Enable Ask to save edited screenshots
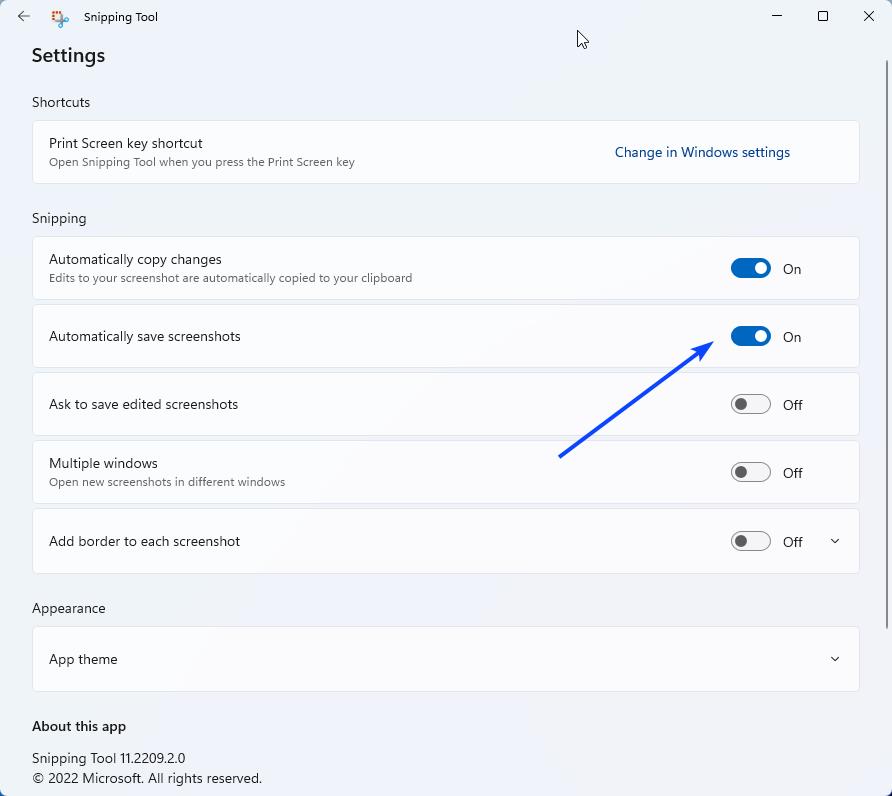Screen dimensions: 892x796 pos(750,405)
